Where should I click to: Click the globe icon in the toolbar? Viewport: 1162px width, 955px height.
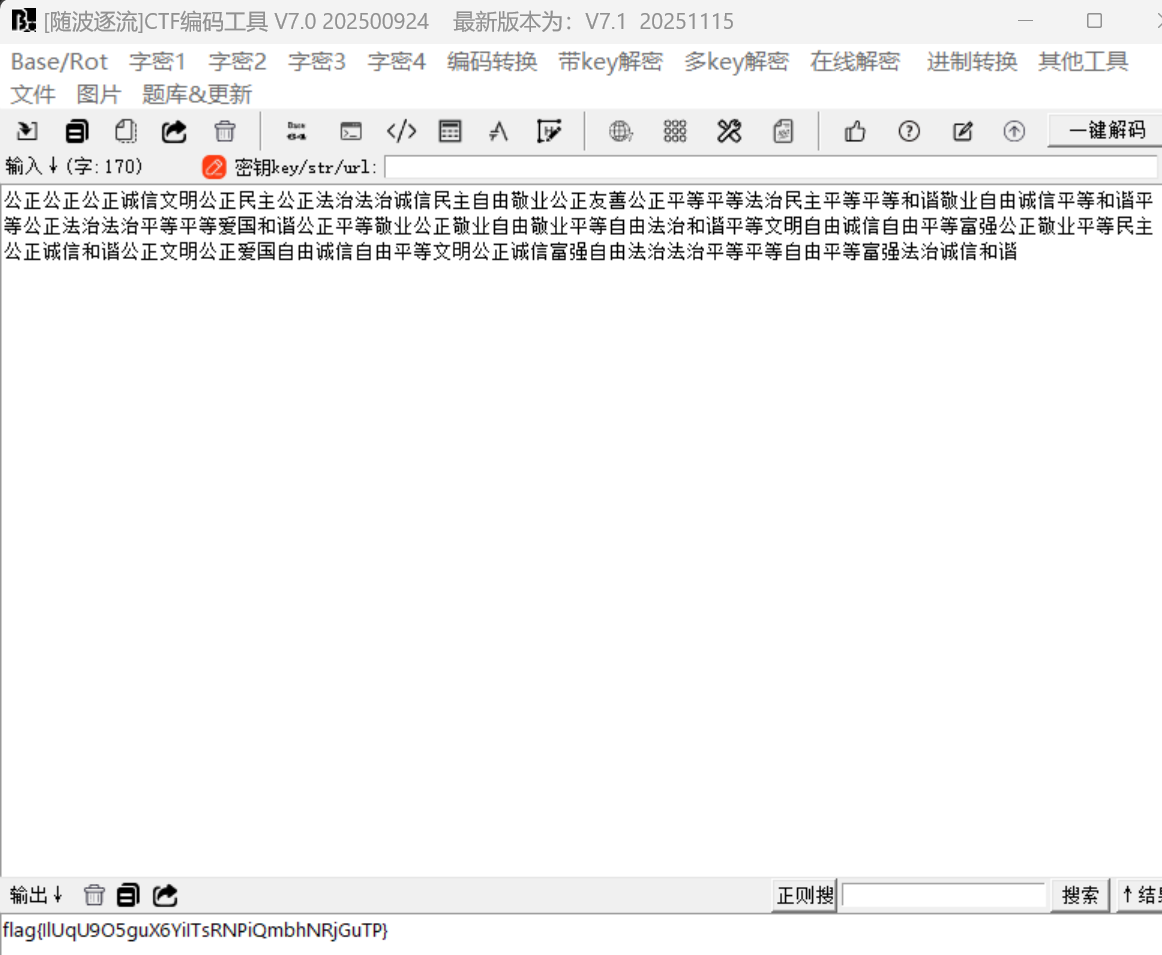pyautogui.click(x=621, y=131)
